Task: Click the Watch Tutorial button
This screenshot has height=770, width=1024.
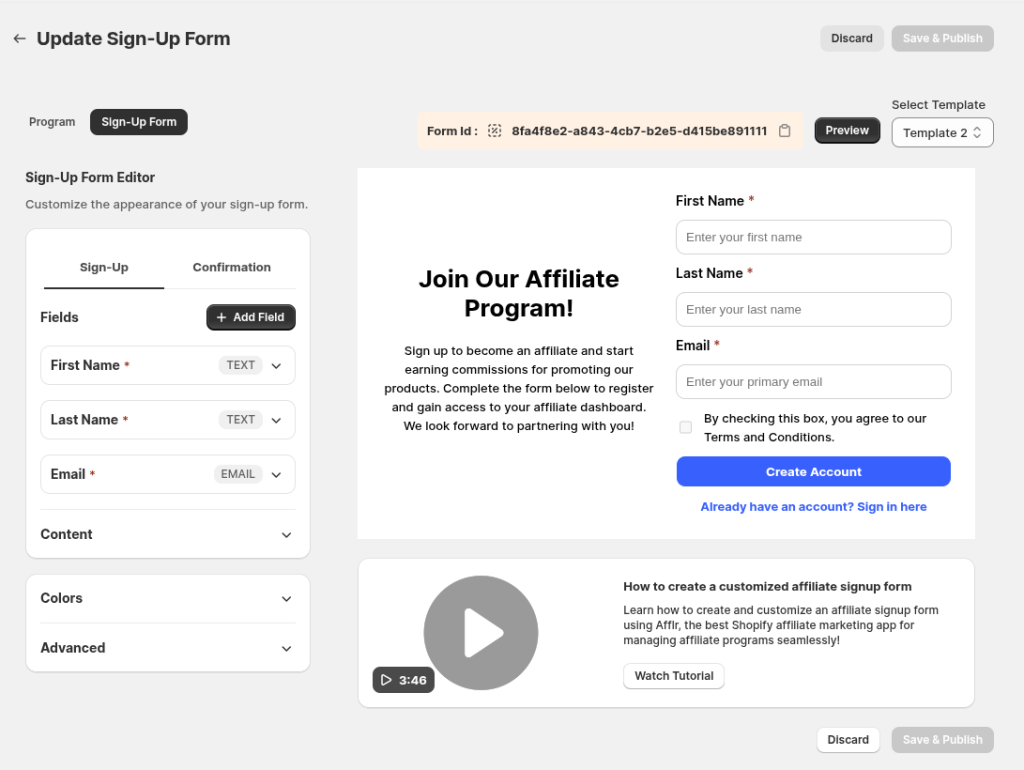Action: click(x=673, y=676)
